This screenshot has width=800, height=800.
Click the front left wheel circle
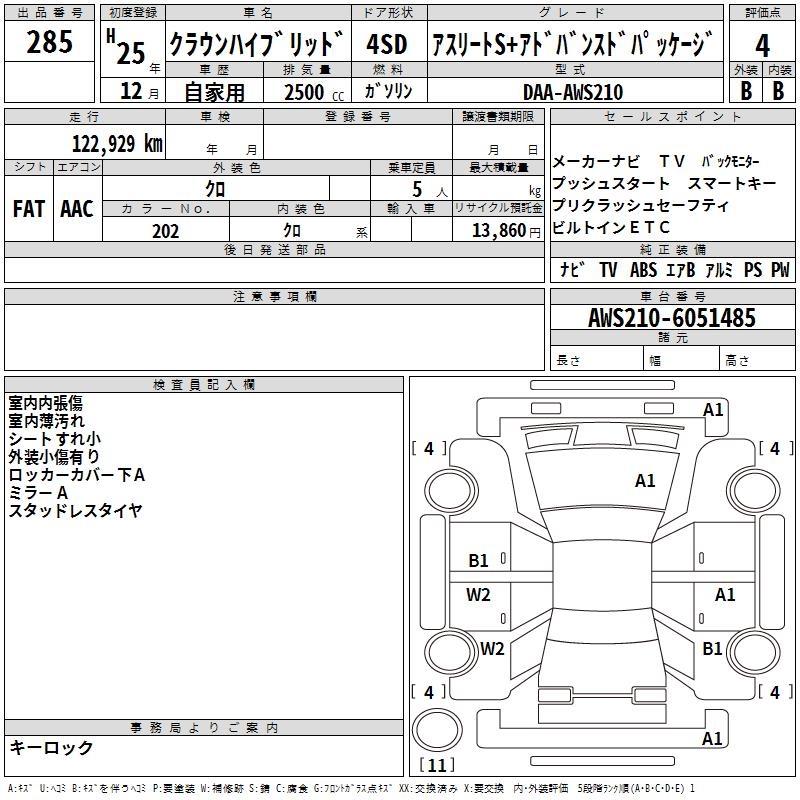(x=451, y=491)
